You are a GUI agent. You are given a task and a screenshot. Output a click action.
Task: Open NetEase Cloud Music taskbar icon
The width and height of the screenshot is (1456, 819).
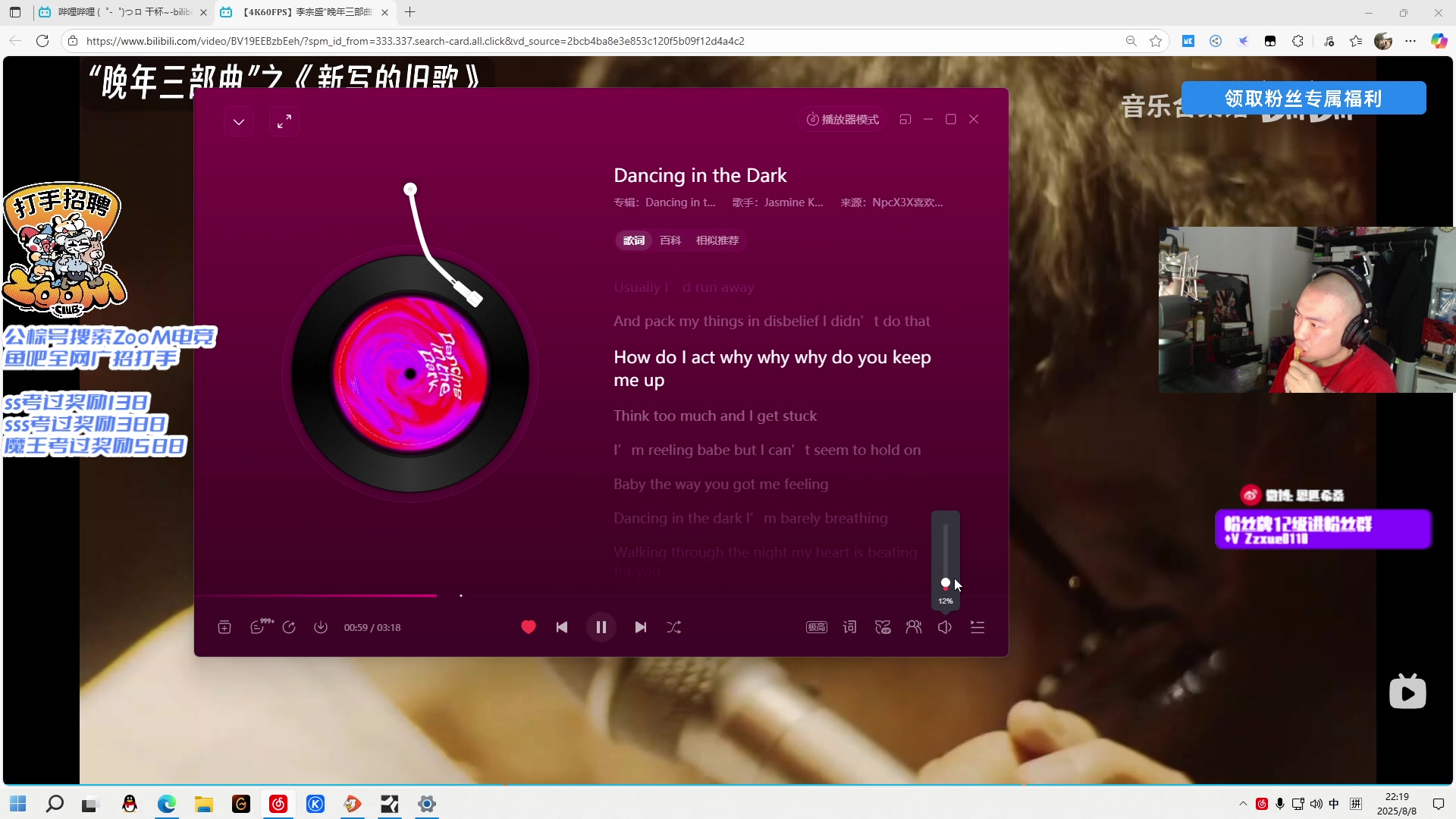pyautogui.click(x=278, y=804)
